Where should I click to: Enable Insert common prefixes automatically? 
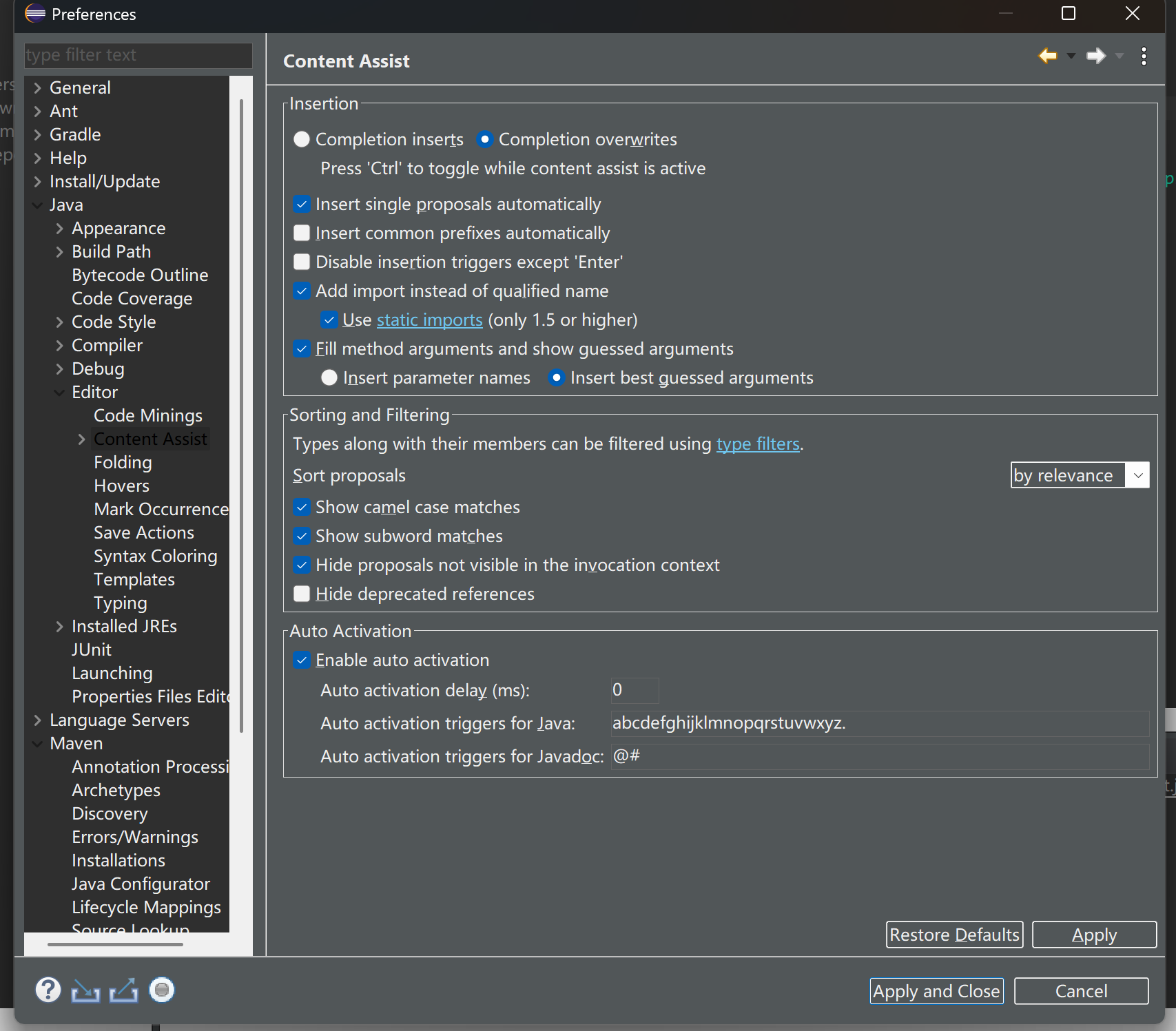(x=302, y=233)
